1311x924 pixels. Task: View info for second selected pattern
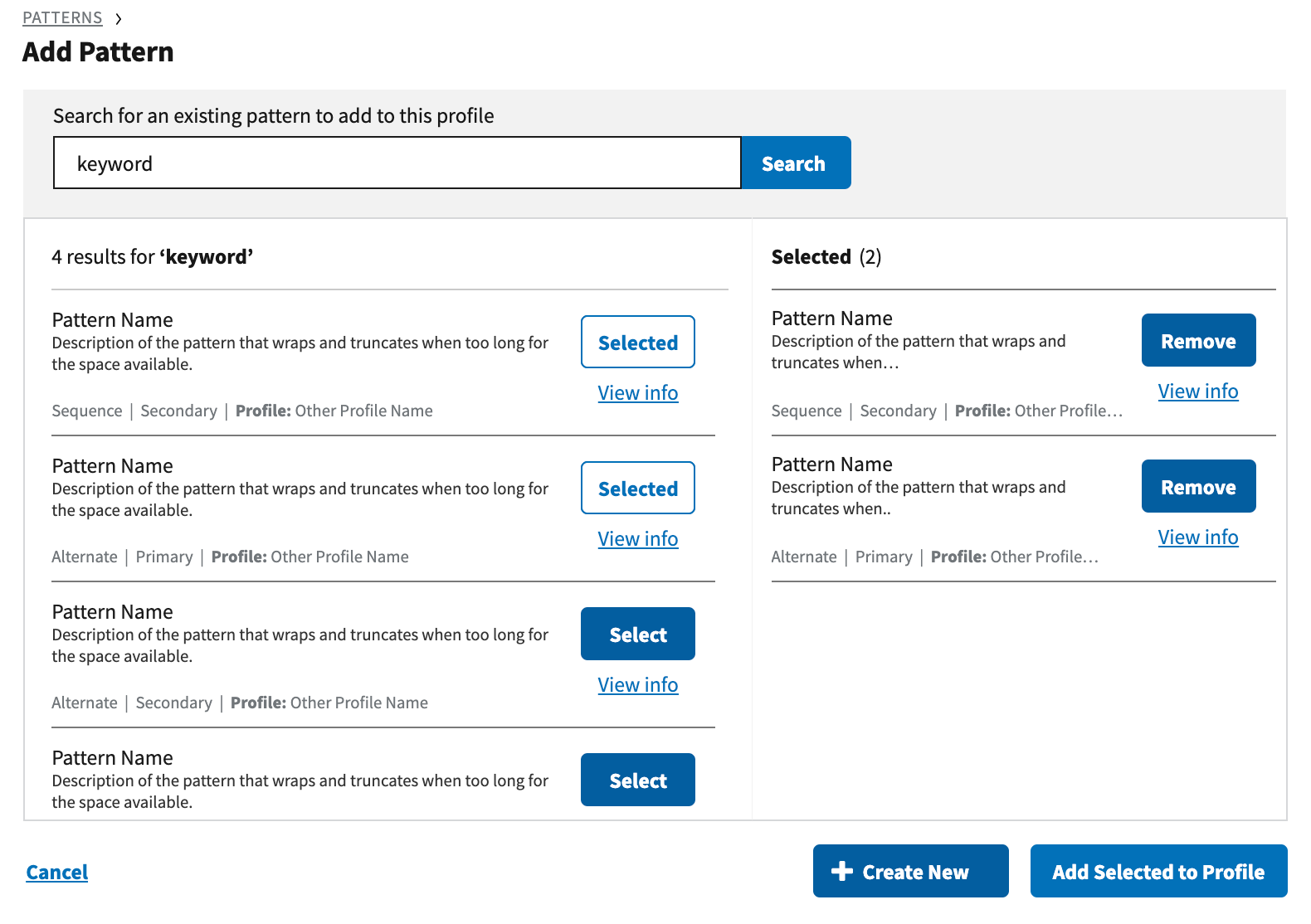coord(1197,537)
